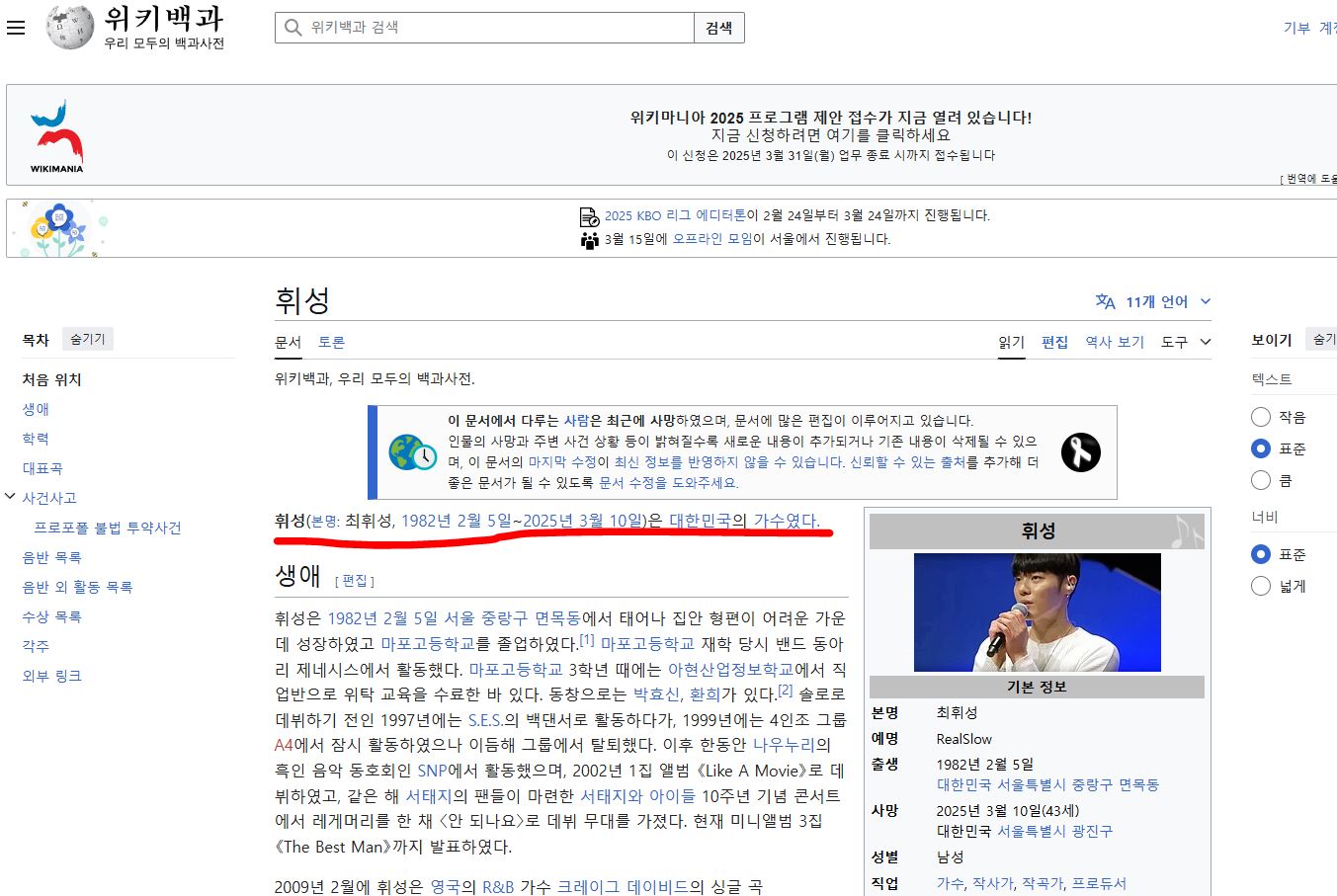Select wide width 넓게 option

click(1261, 586)
